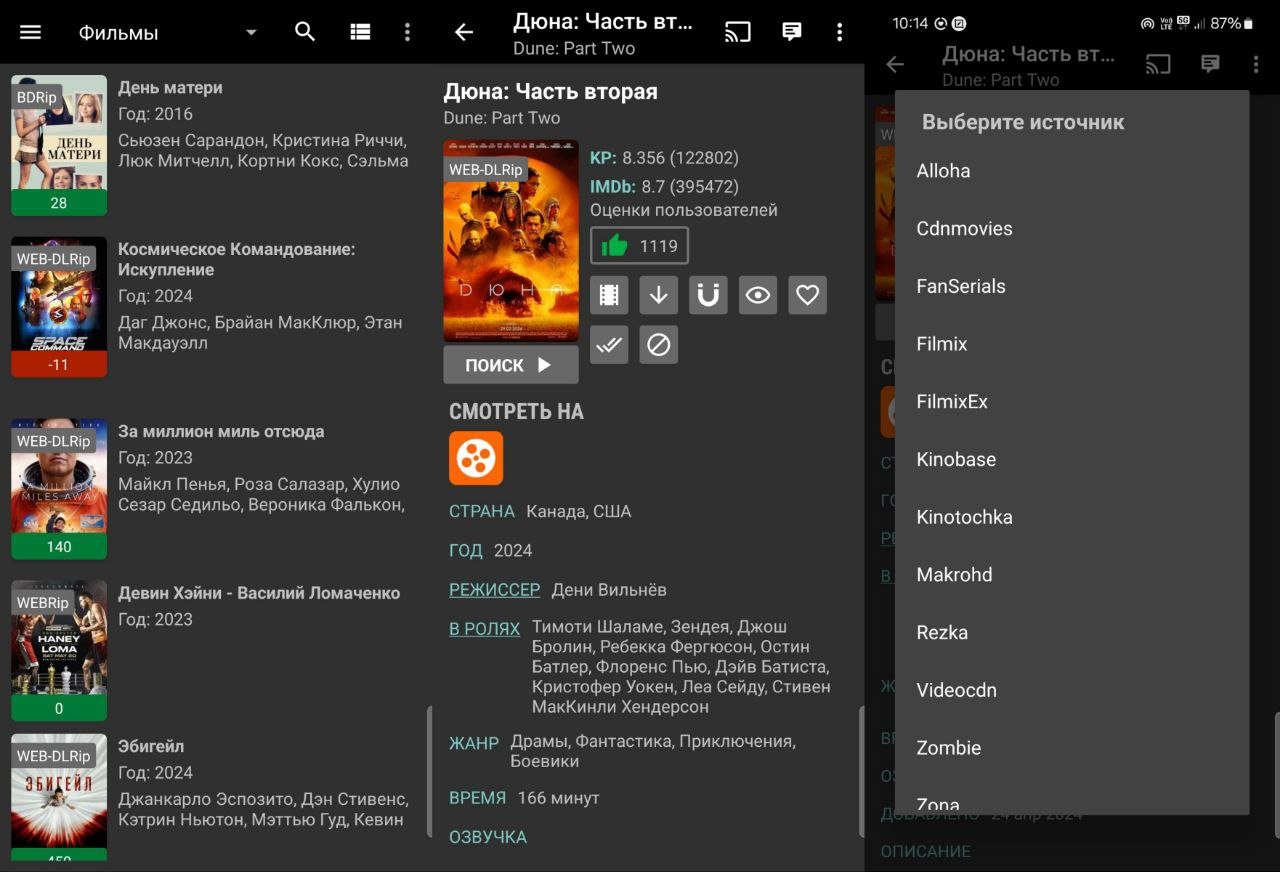Click the download arrow icon button

[658, 295]
